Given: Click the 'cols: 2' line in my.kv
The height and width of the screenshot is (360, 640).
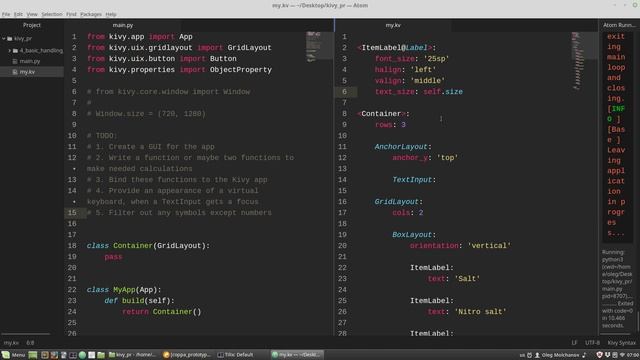Looking at the screenshot, I should [x=408, y=213].
